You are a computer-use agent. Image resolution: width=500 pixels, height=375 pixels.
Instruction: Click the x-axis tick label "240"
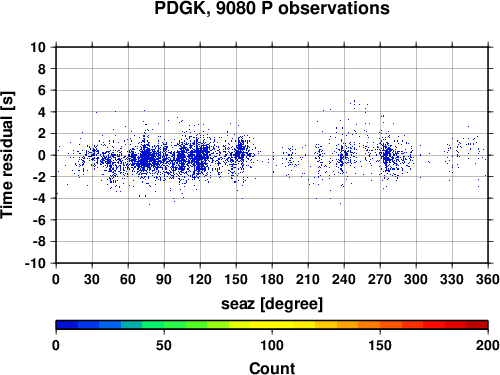point(344,279)
